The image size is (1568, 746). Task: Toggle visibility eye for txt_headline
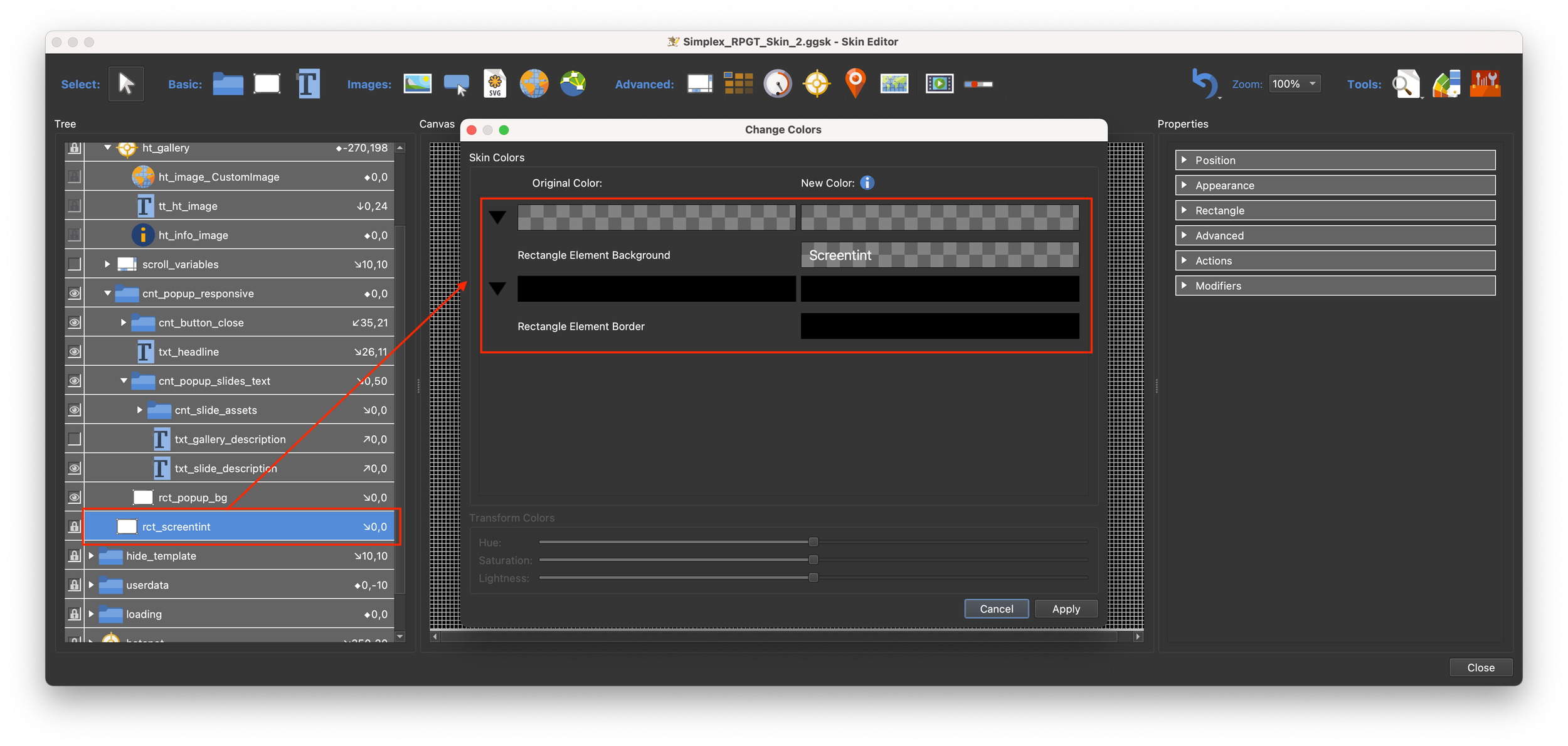[x=75, y=351]
